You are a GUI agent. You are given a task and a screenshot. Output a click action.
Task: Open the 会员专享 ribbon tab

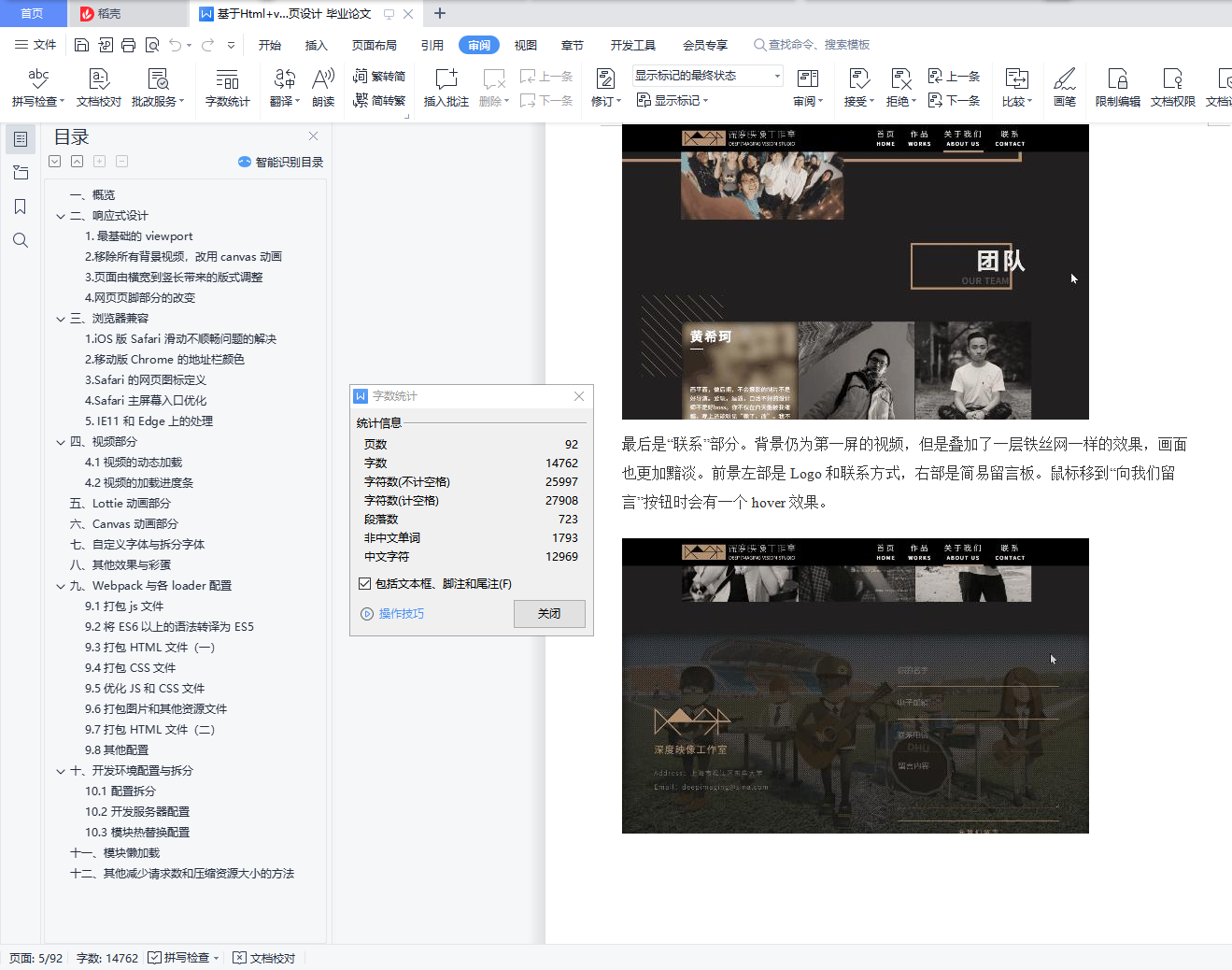tap(705, 45)
